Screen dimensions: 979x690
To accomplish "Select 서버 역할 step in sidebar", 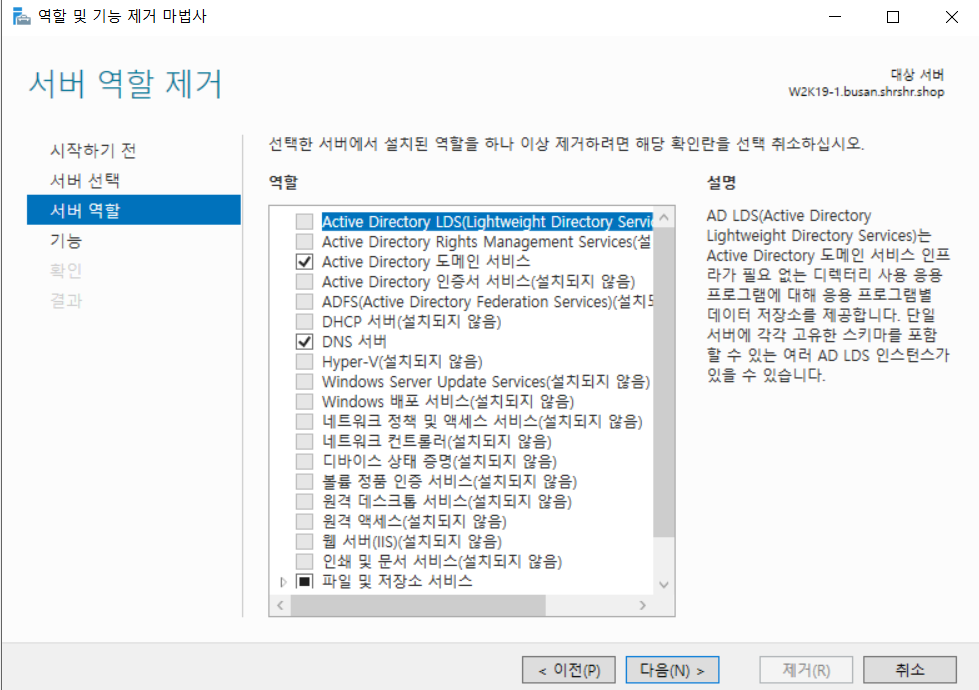I will tap(134, 210).
